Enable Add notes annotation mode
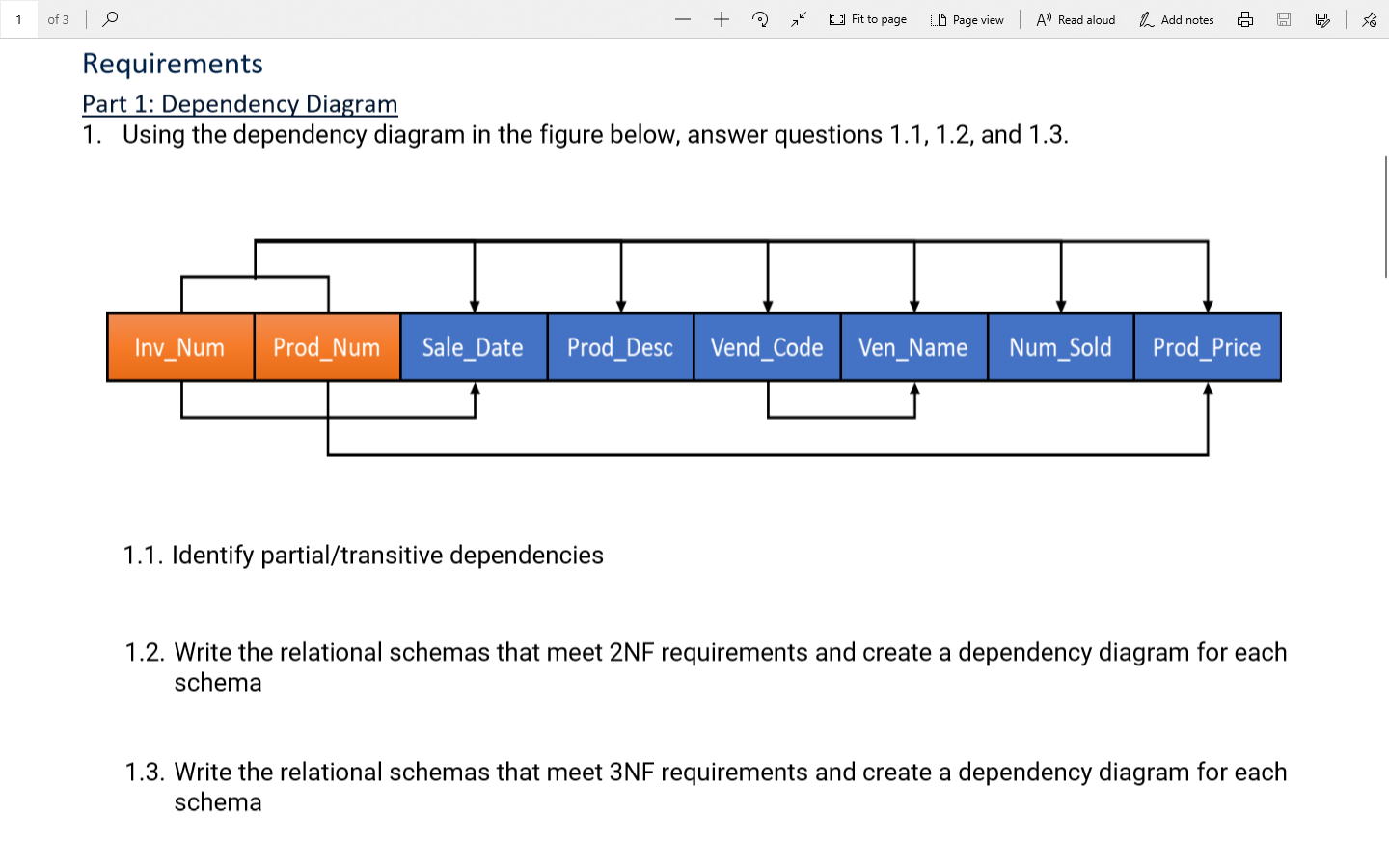The image size is (1389, 868). [x=1176, y=19]
